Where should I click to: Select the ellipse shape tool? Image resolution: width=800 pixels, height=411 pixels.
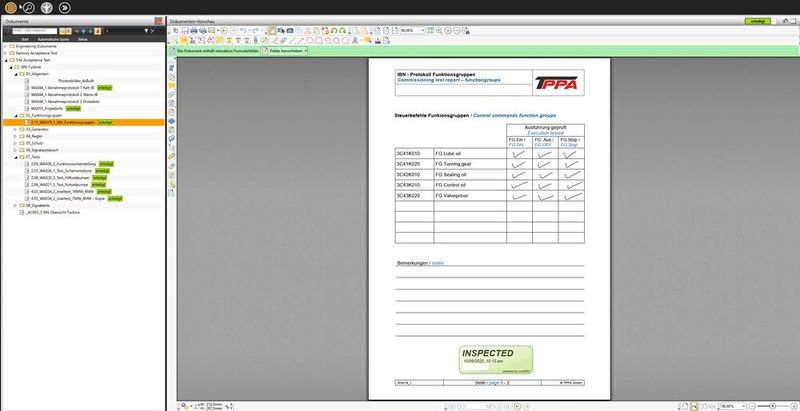[310, 40]
